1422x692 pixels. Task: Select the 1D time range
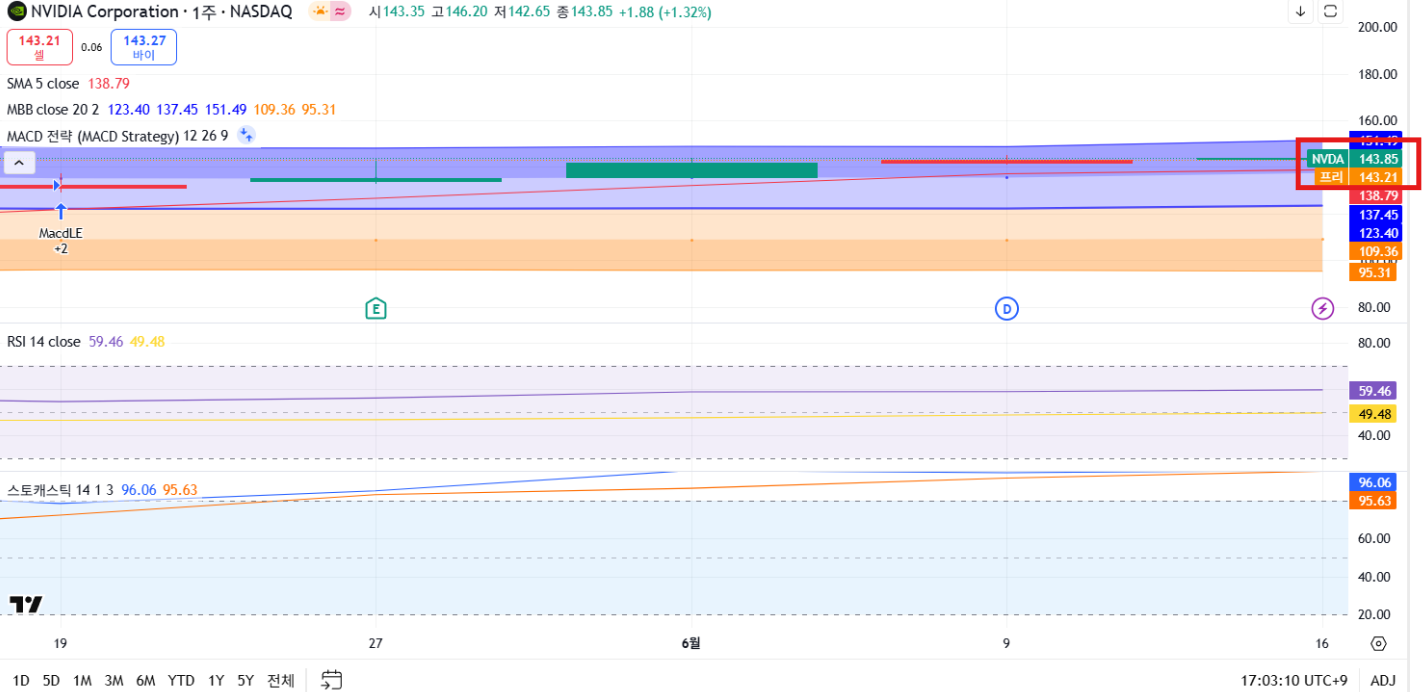point(21,680)
